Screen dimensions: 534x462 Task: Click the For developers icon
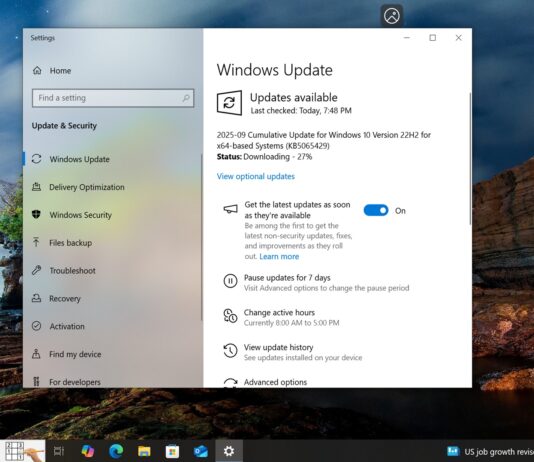[36, 382]
